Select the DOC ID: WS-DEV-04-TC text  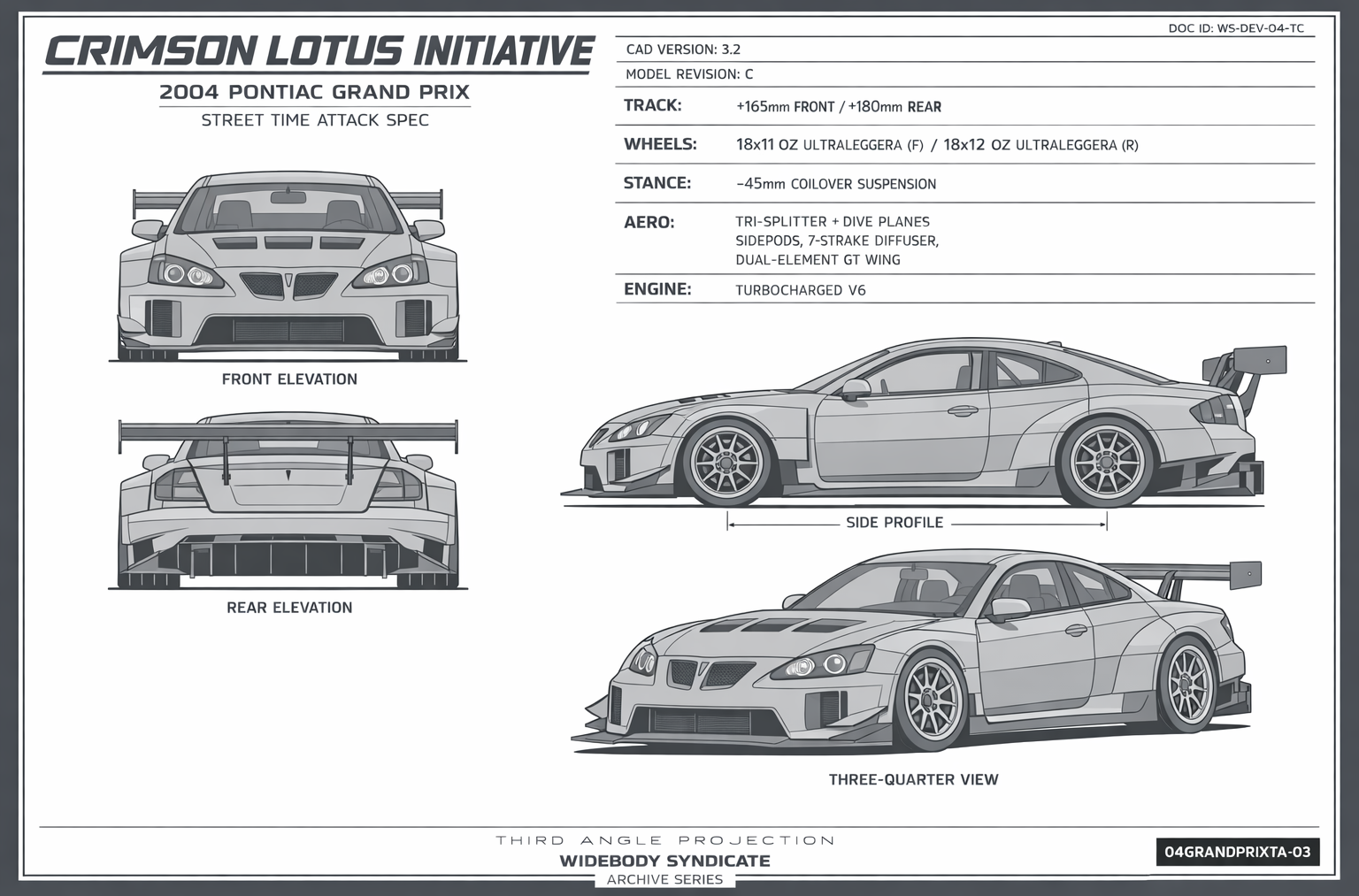coord(1236,28)
